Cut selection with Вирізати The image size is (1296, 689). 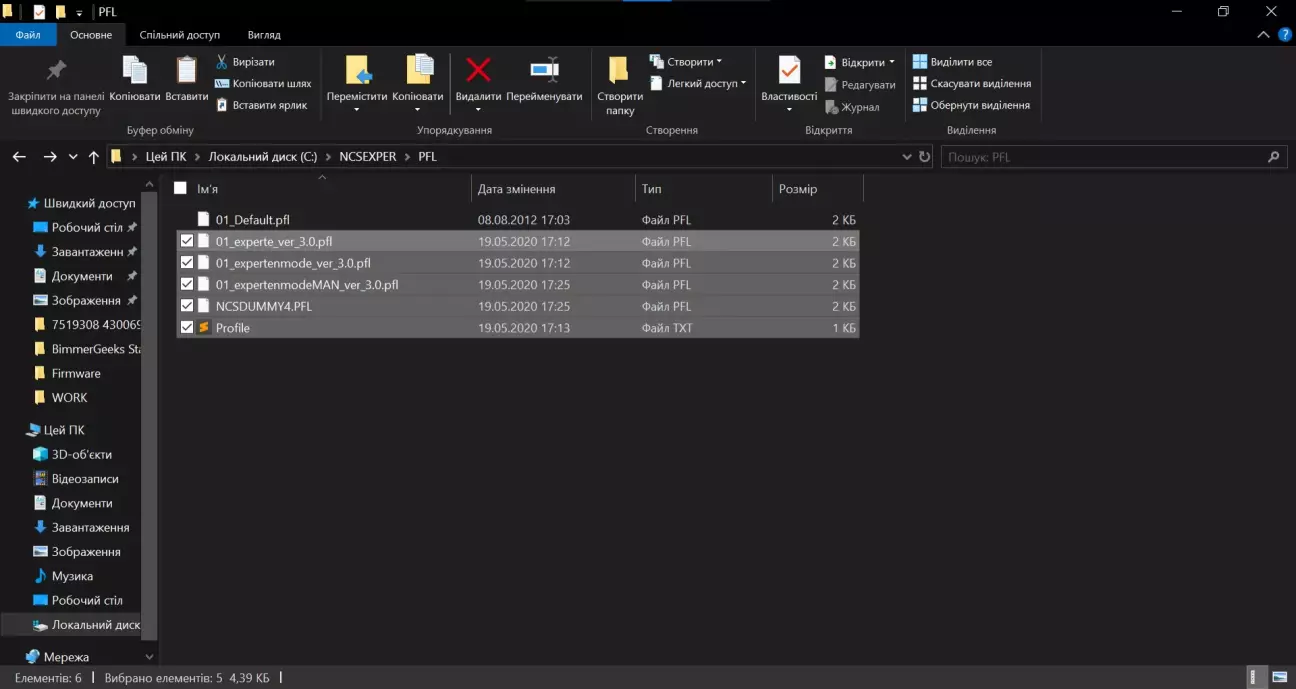[x=245, y=62]
